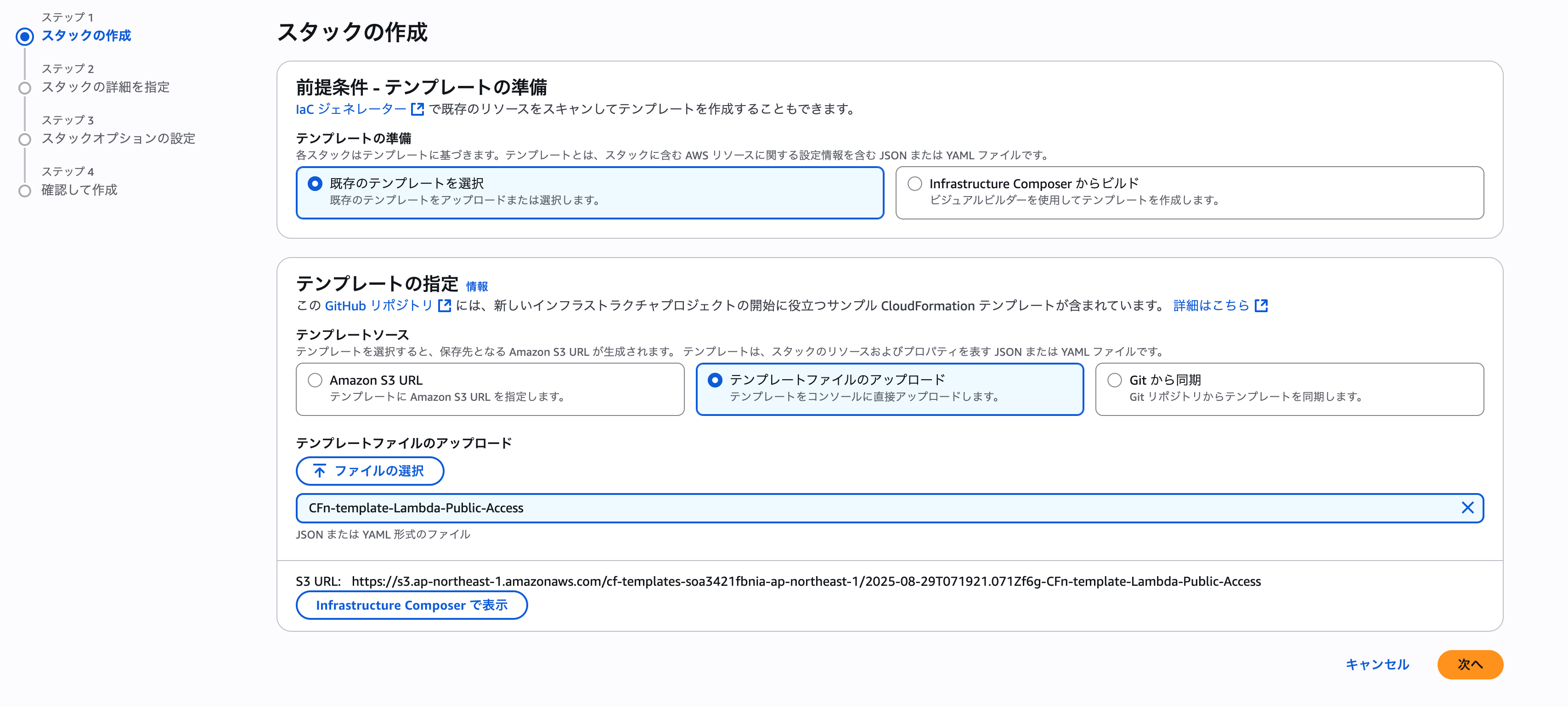Click external link icon beside IaC ジェネレーター
Screen dimensions: 1568x707
click(x=417, y=109)
